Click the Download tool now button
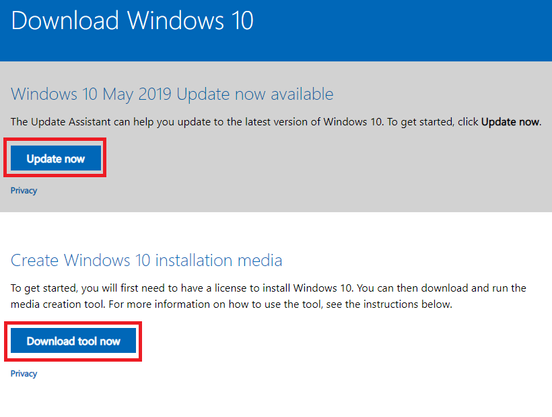 pyautogui.click(x=73, y=341)
